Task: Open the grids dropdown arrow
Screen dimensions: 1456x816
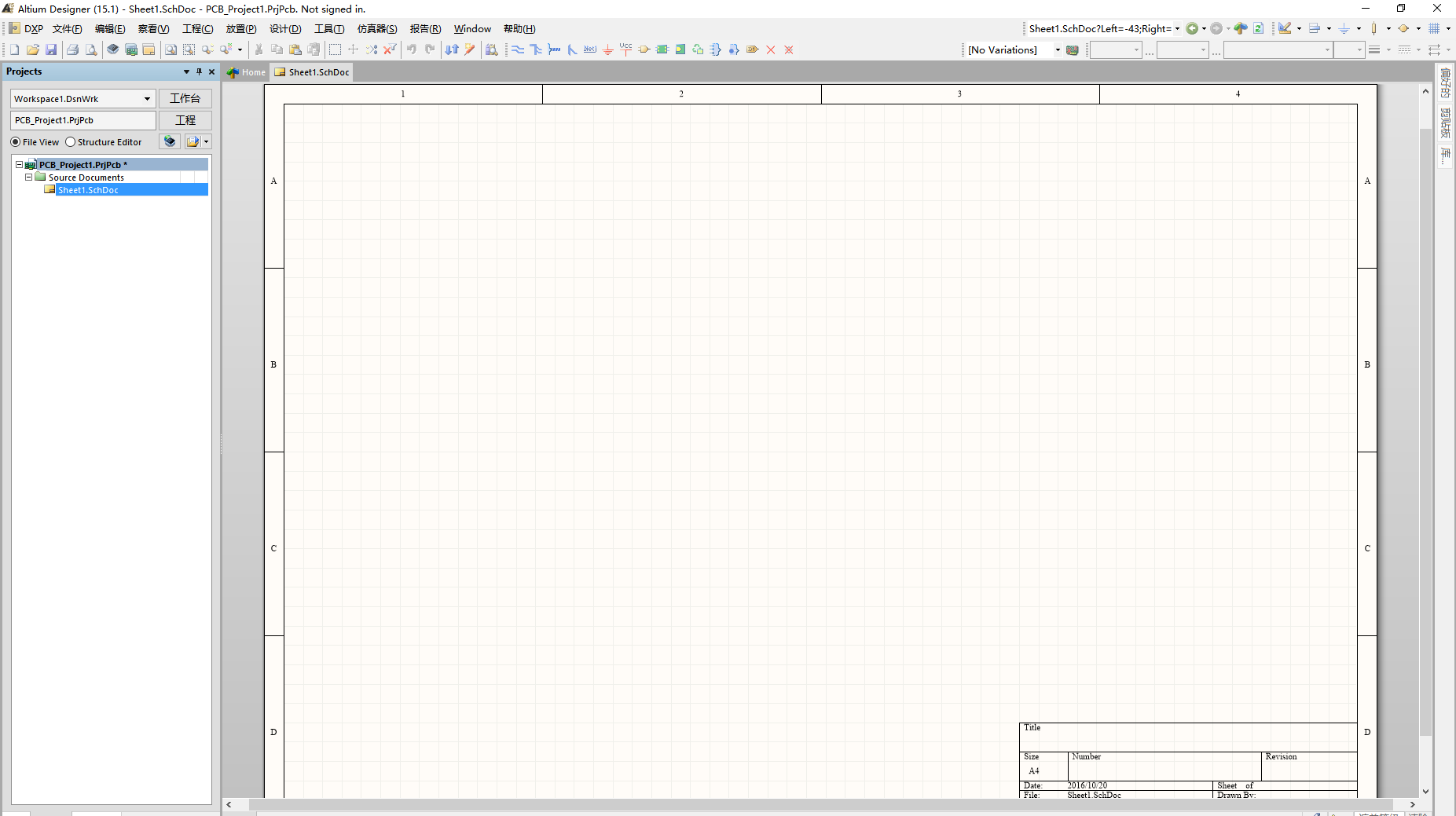Action: point(1448,28)
